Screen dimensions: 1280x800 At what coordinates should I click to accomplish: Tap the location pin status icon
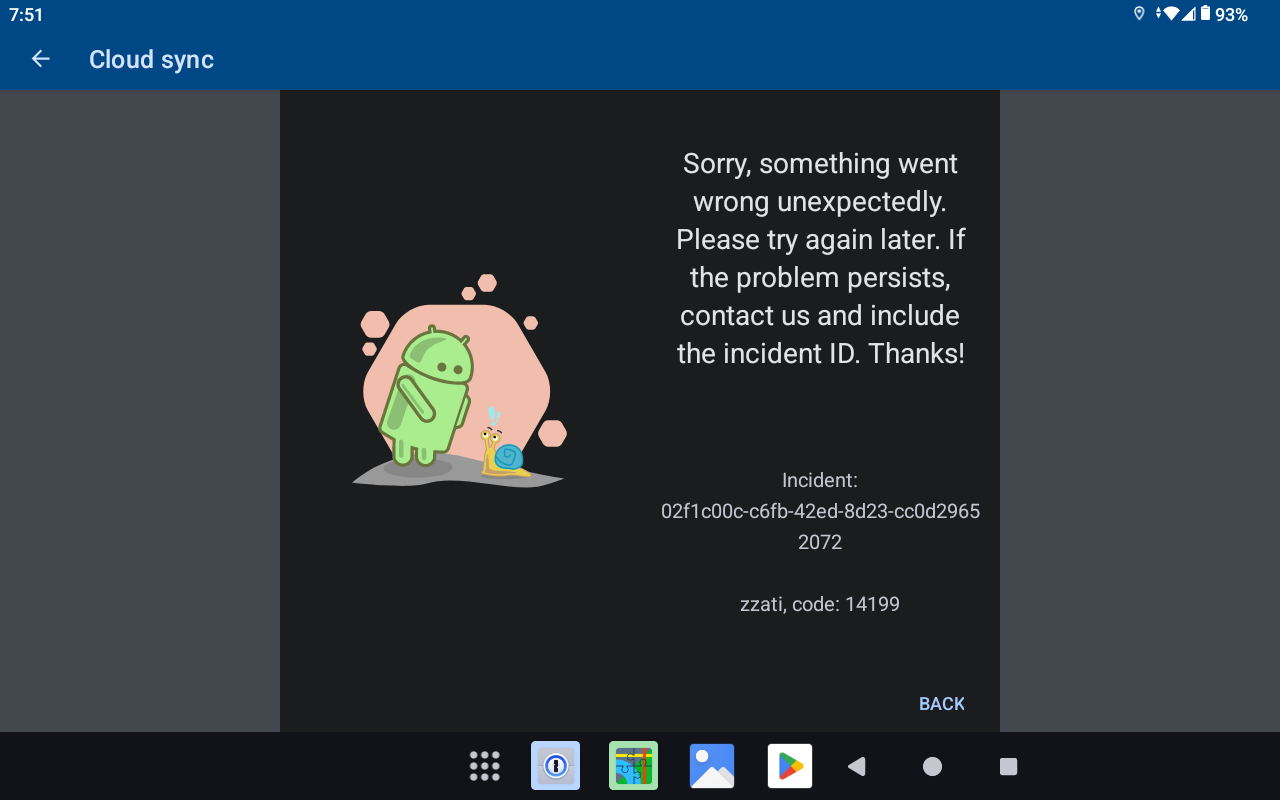point(1139,14)
